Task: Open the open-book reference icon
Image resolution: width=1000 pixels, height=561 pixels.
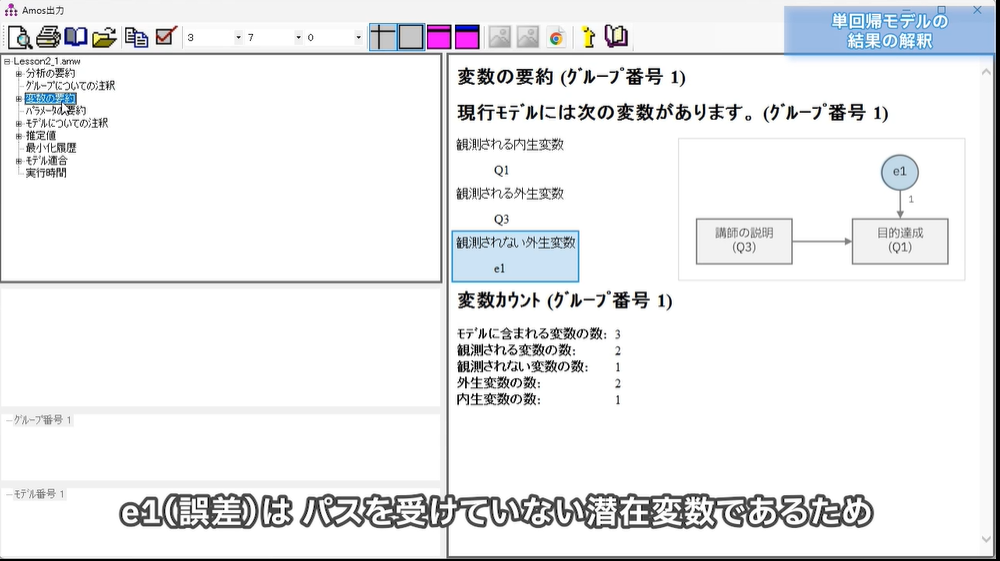Action: pos(616,37)
